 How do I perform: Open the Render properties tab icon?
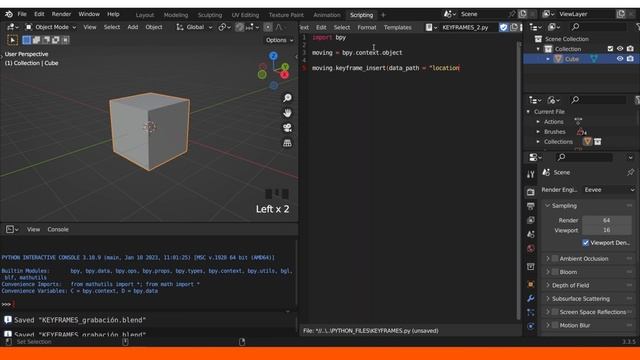click(x=531, y=192)
